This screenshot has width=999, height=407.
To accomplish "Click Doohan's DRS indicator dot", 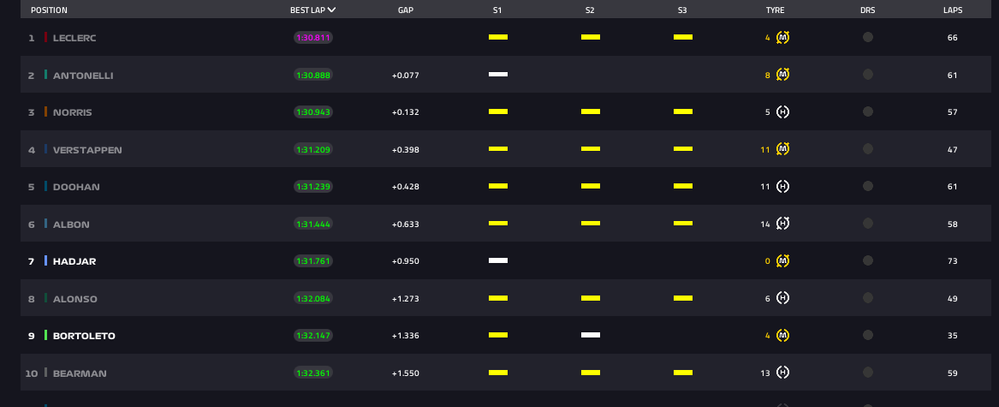I will click(868, 187).
